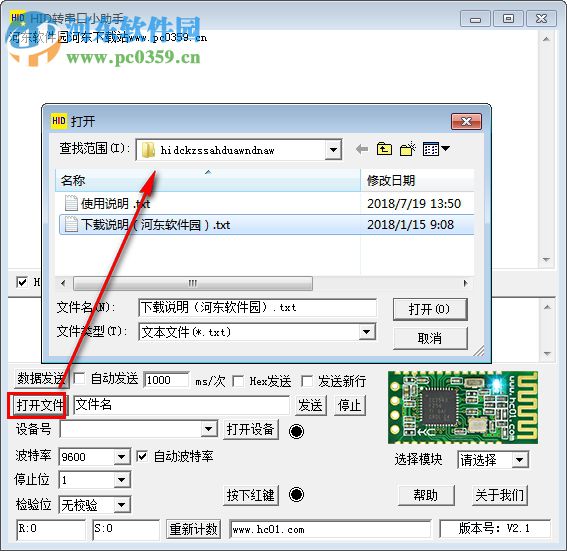Open the 波特率 dropdown
Viewport: 567px width, 551px height.
point(122,457)
